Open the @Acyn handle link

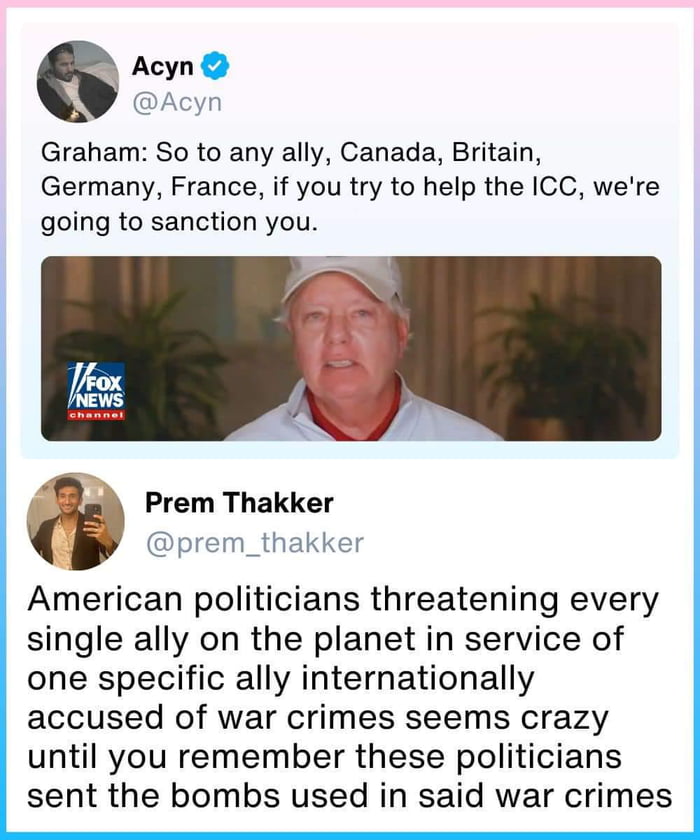(x=176, y=102)
